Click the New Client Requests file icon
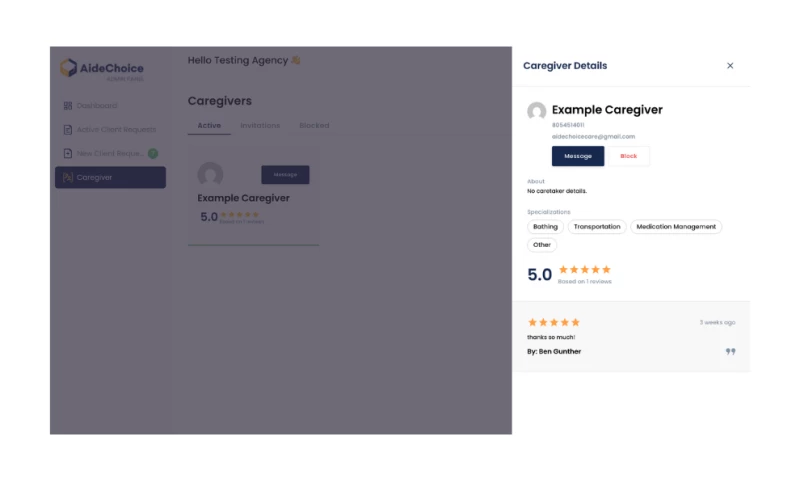 tap(68, 154)
